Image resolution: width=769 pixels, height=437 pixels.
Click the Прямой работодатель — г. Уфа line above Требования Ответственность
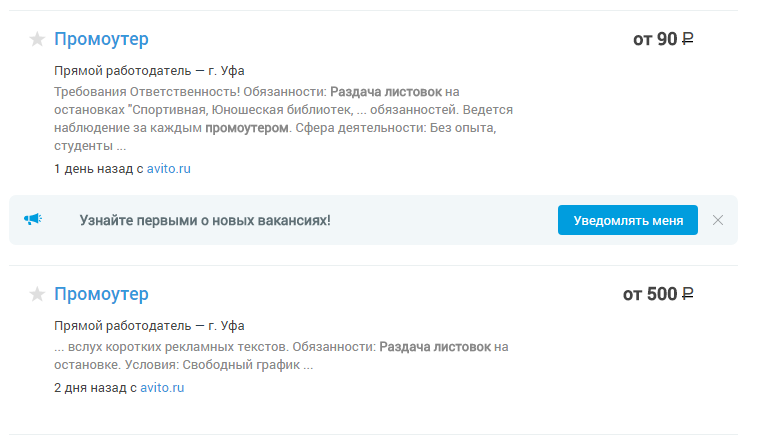point(149,71)
